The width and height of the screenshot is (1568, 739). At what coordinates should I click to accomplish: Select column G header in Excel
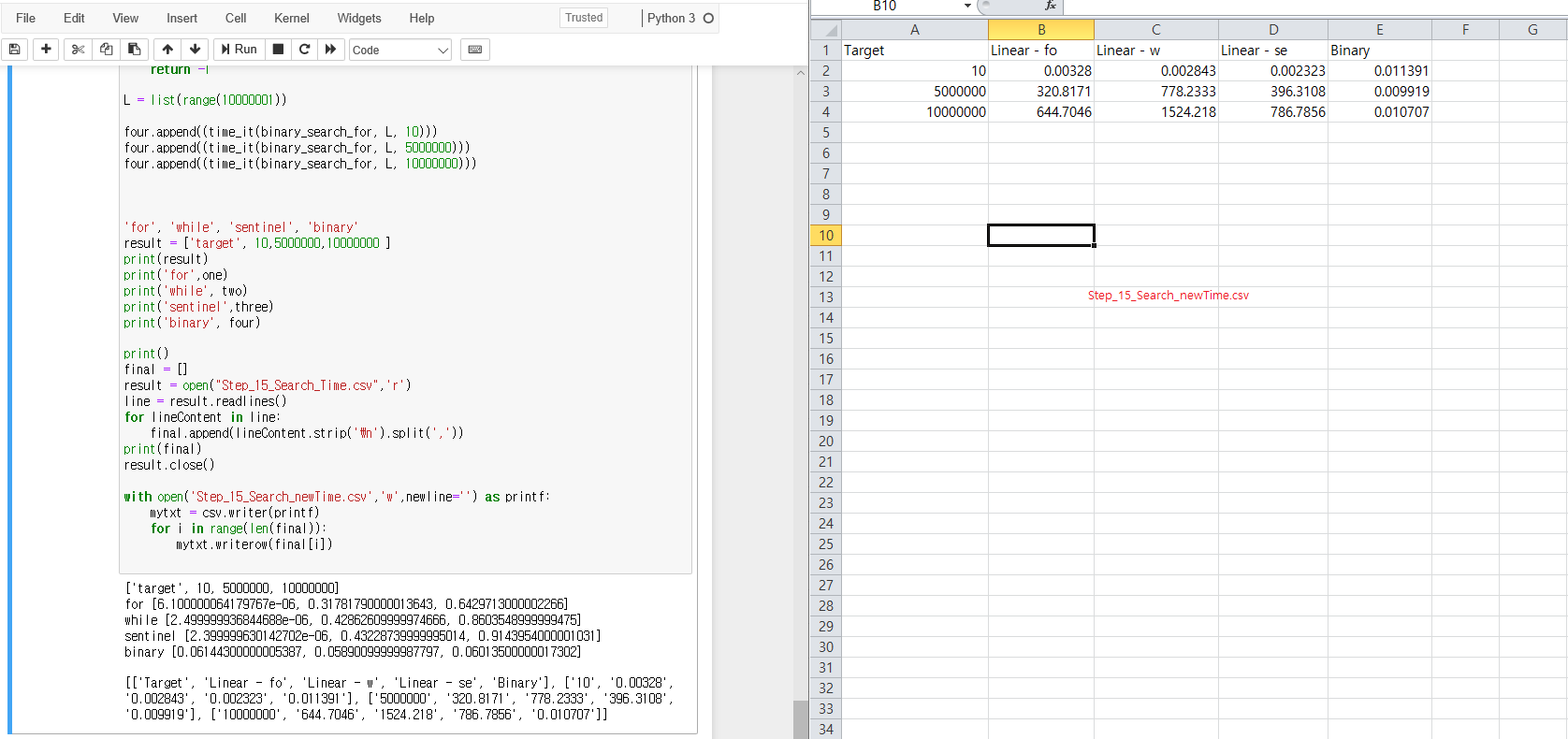[1532, 30]
